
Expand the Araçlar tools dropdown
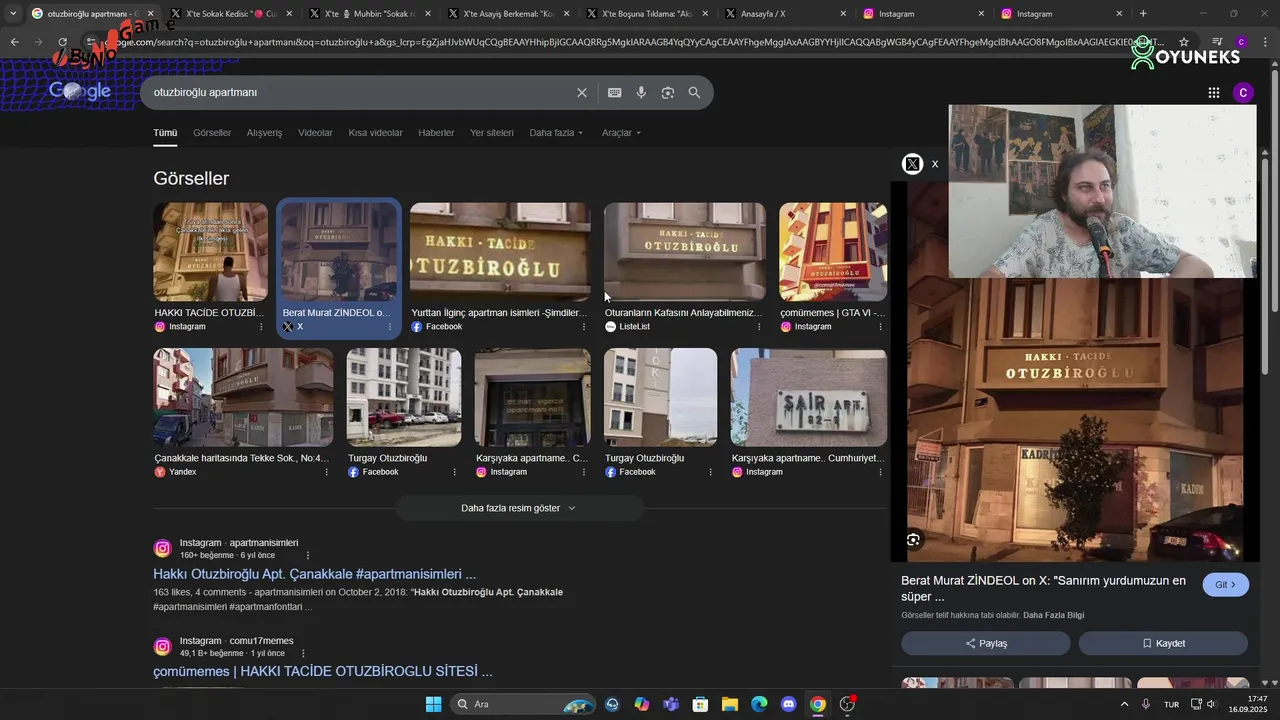pos(621,133)
